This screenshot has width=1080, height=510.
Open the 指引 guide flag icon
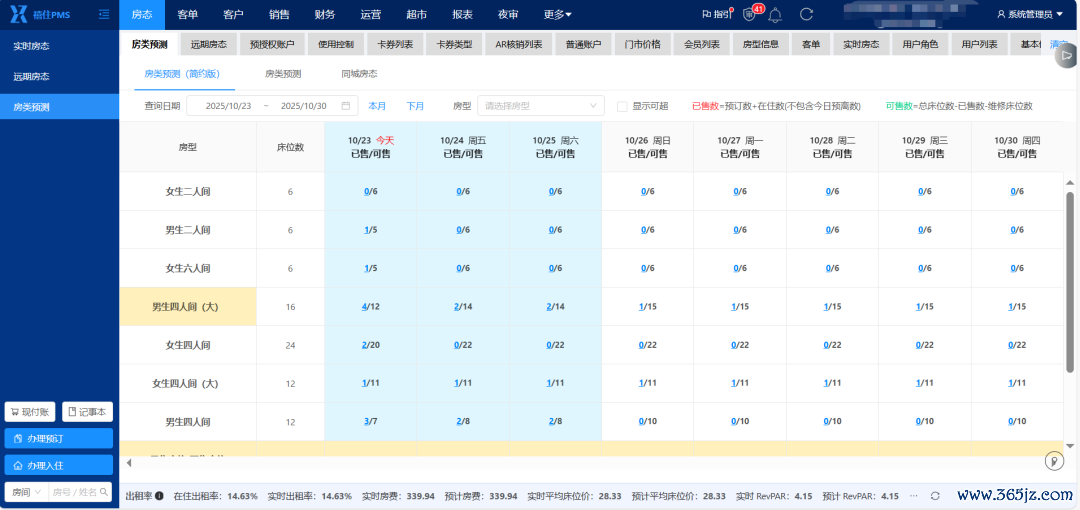(716, 15)
